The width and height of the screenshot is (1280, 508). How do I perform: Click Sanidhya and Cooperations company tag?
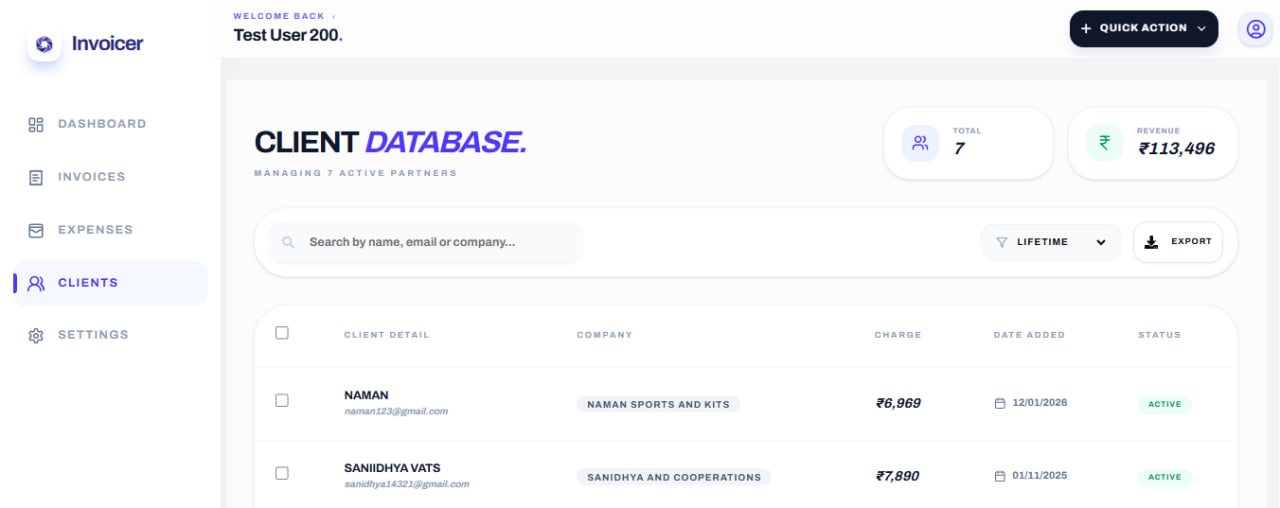674,477
